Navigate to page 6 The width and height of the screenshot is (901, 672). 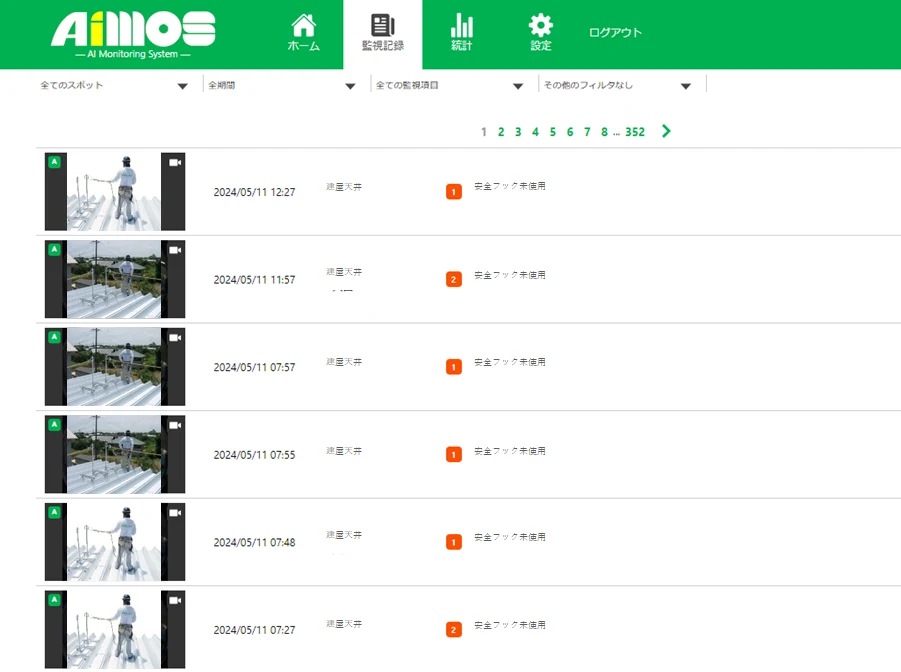coord(570,132)
